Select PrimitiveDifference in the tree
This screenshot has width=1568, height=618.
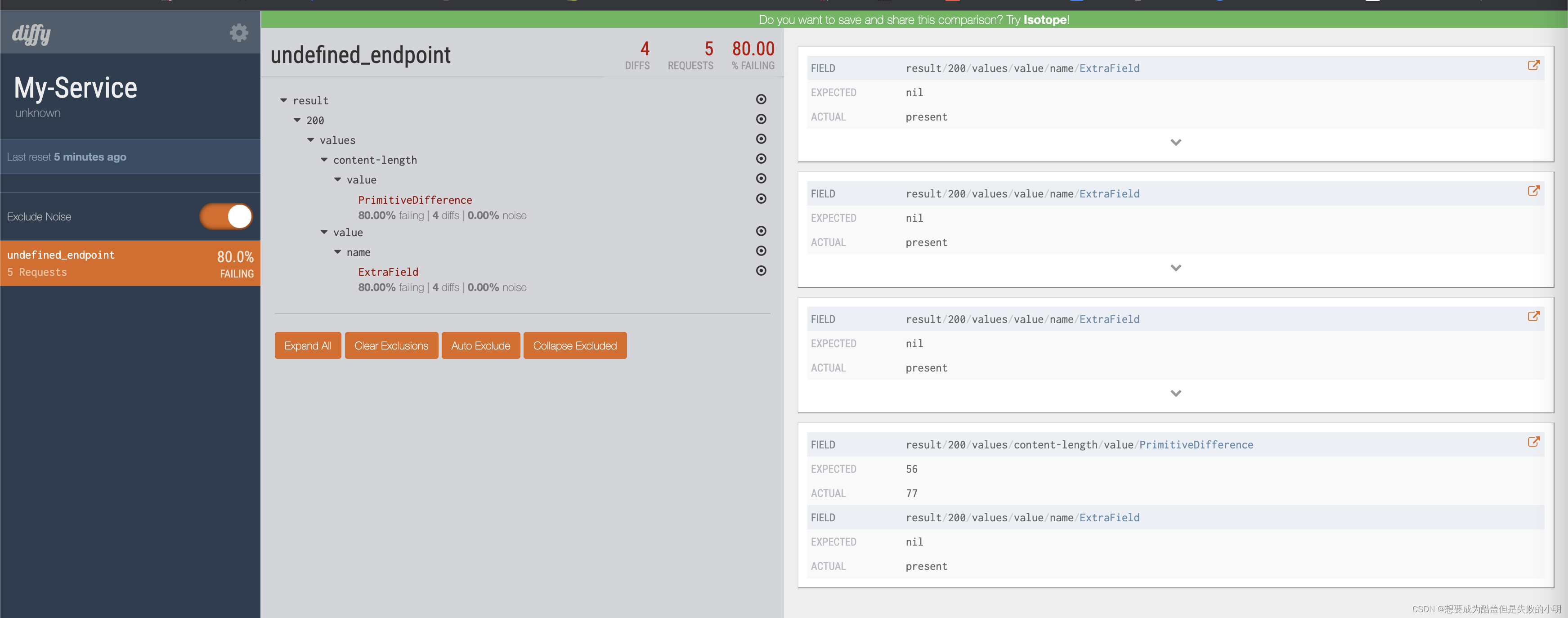pos(415,200)
